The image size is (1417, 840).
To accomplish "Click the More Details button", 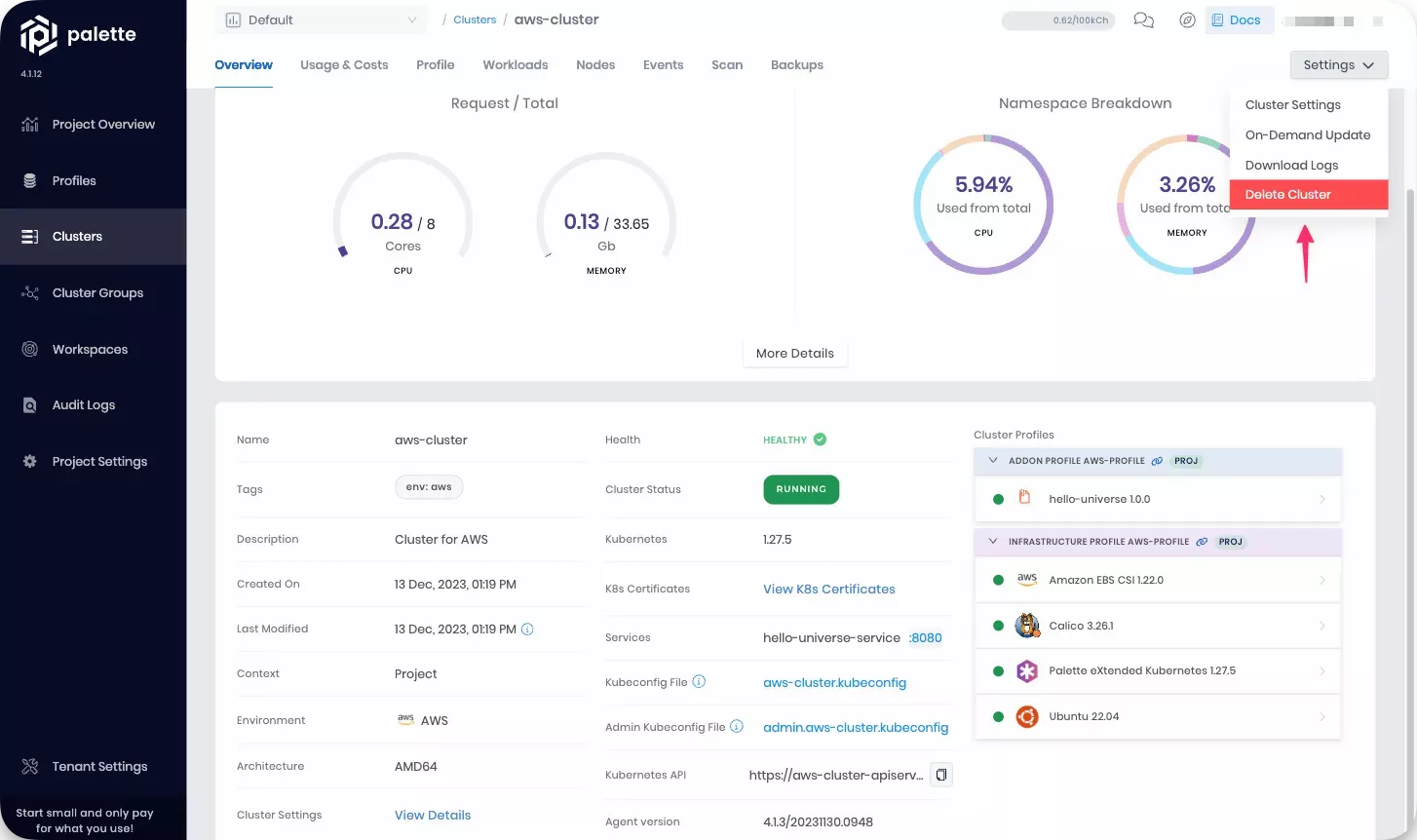I will 795,354.
